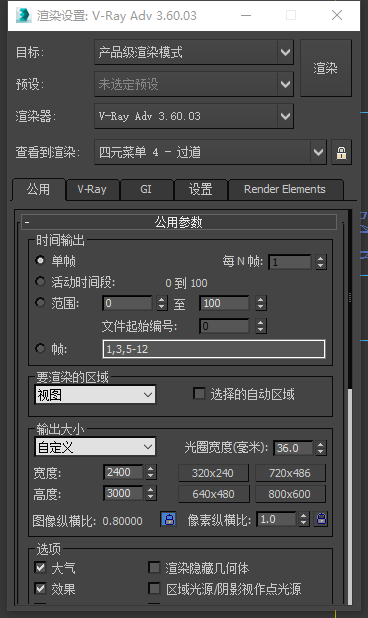Click the 文件起始编号 spinner
Screen dimensions: 368x618
pyautogui.click(x=260, y=326)
